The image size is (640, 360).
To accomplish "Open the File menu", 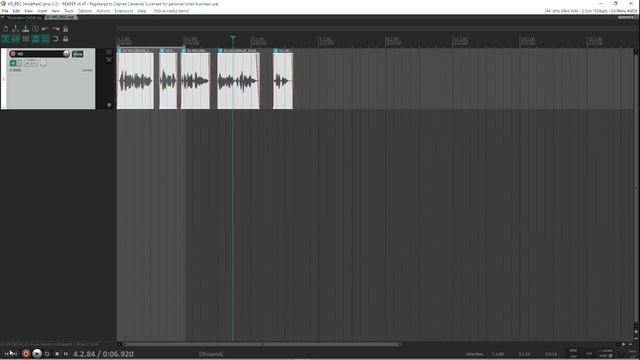I will (x=5, y=11).
